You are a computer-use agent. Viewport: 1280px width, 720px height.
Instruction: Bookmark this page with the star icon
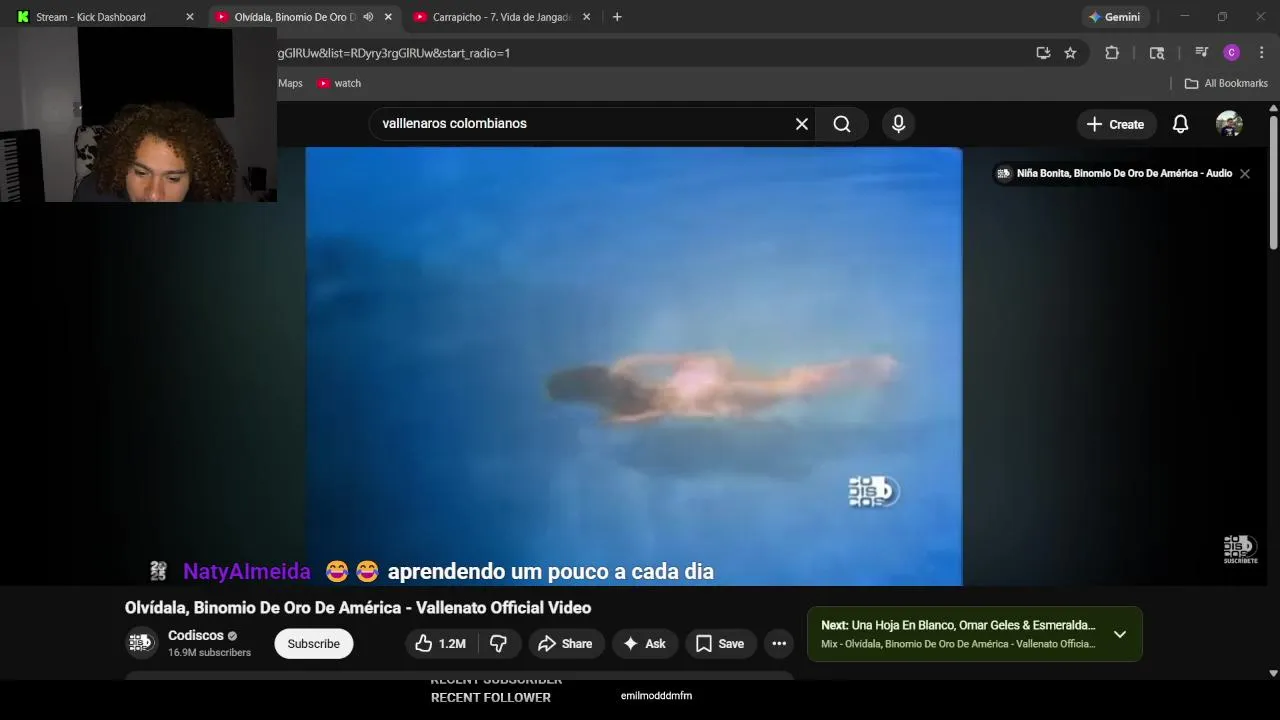[x=1070, y=53]
